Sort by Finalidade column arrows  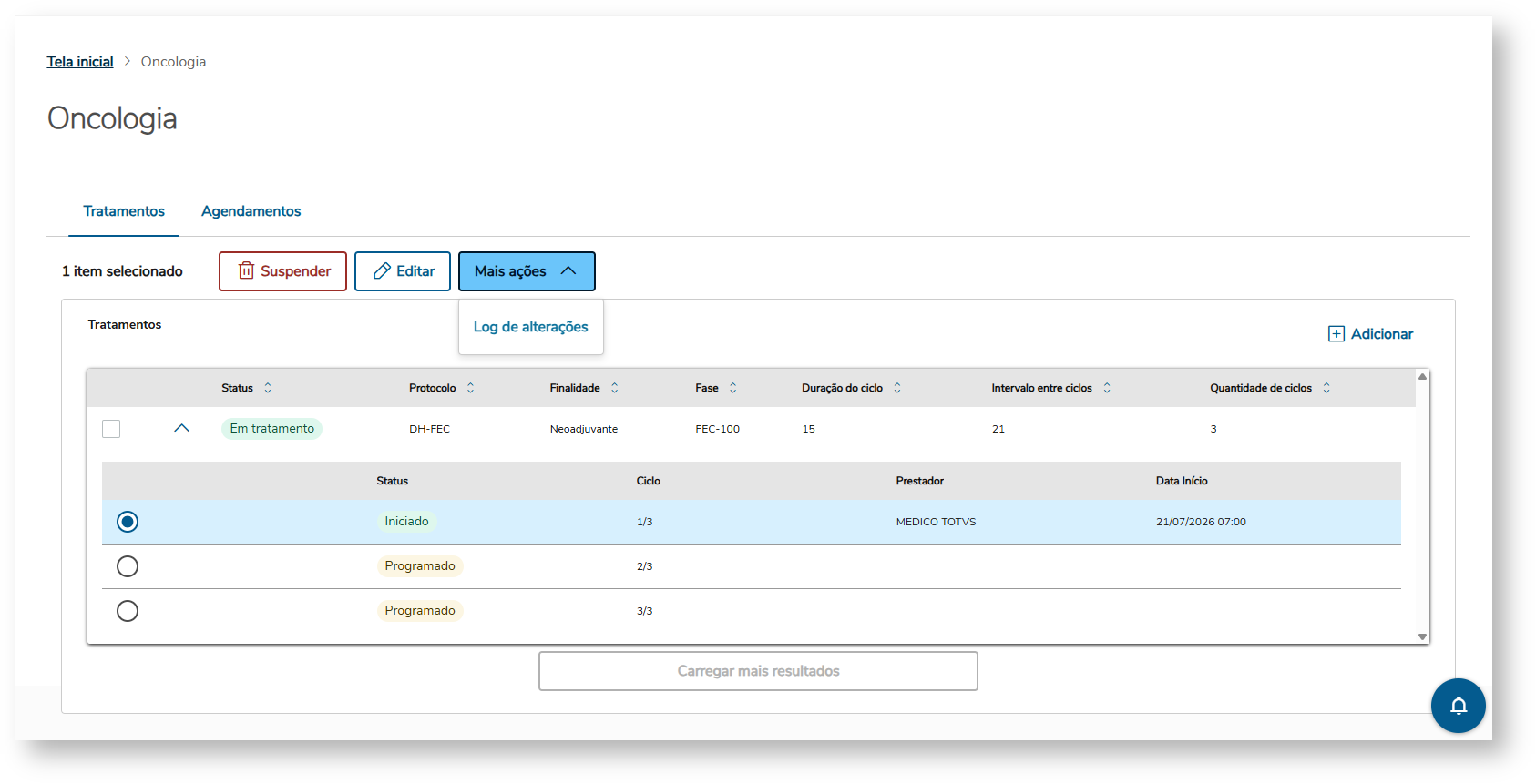tap(614, 388)
